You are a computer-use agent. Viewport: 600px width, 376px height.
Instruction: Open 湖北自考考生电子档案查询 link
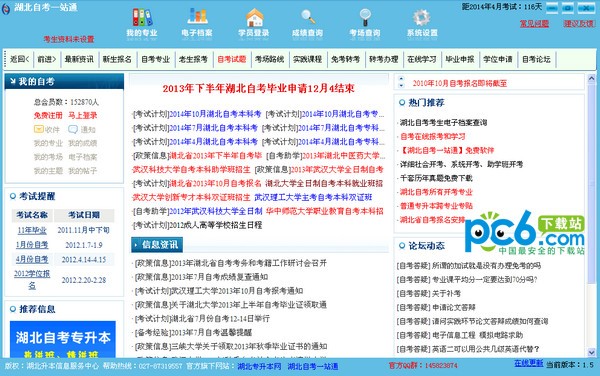point(443,123)
